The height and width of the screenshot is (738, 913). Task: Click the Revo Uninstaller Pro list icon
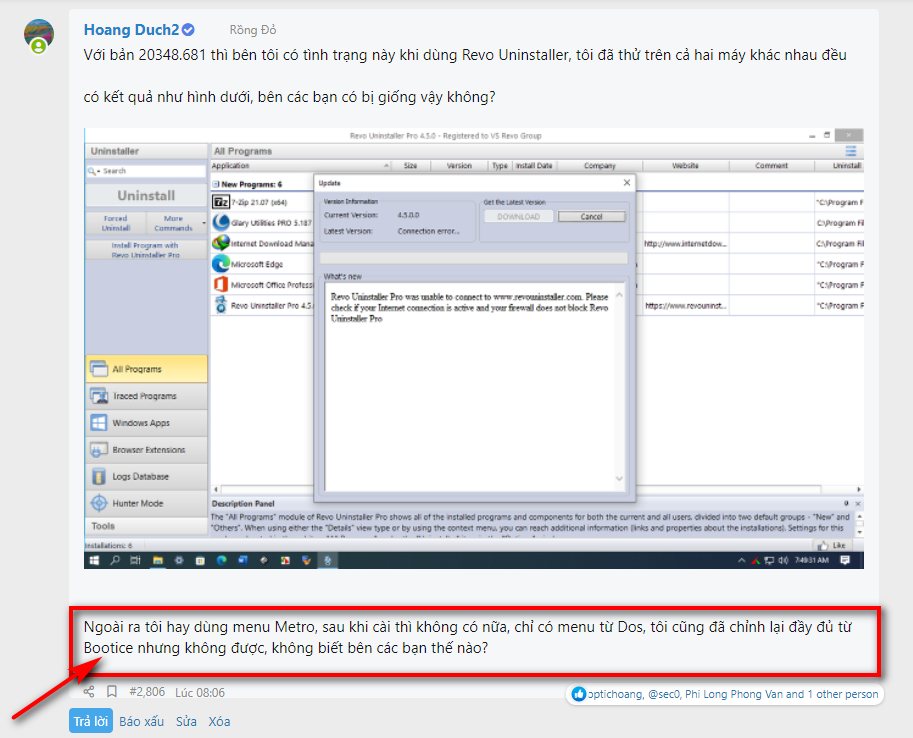pos(221,305)
